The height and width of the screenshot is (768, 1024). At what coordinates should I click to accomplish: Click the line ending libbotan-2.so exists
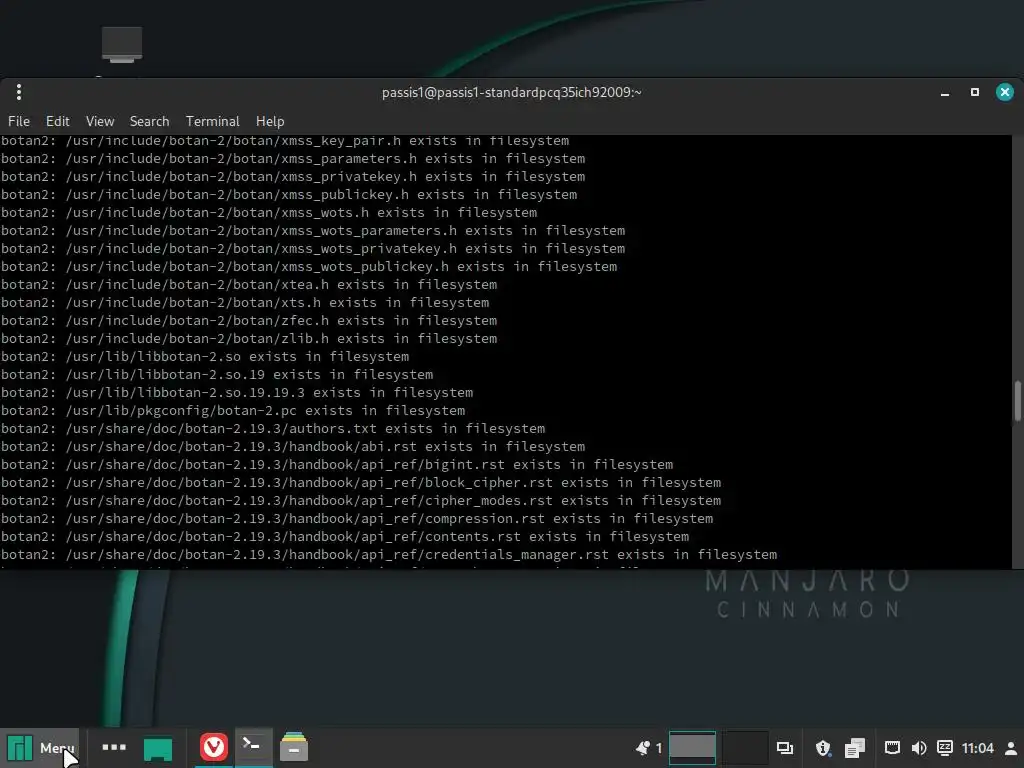[x=205, y=357]
